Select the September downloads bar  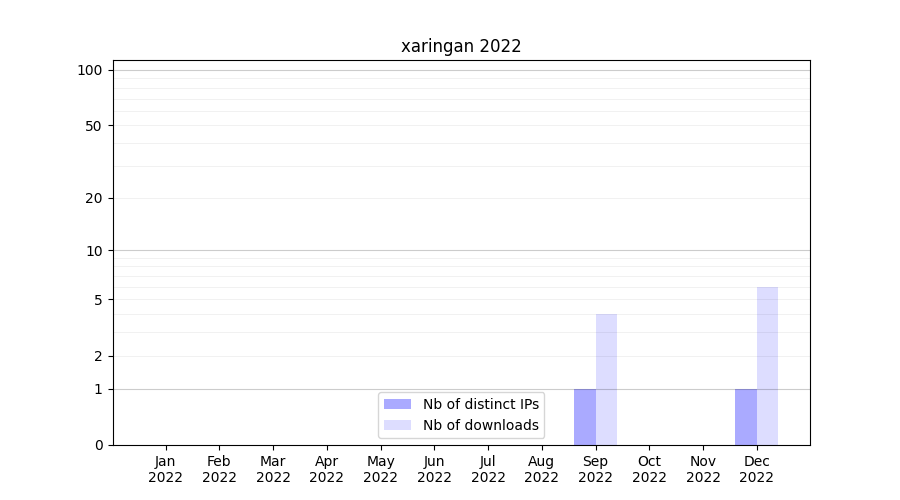tap(606, 380)
